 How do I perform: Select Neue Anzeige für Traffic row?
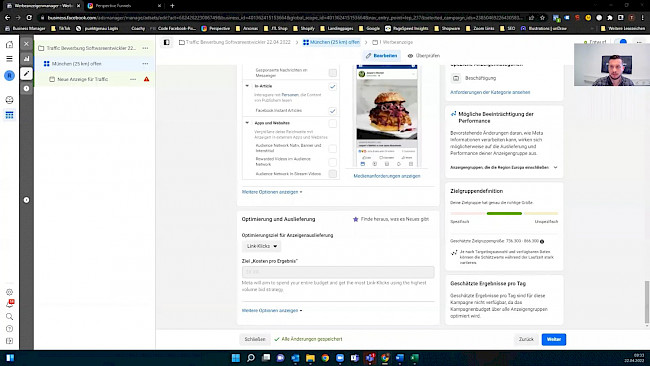click(x=94, y=79)
